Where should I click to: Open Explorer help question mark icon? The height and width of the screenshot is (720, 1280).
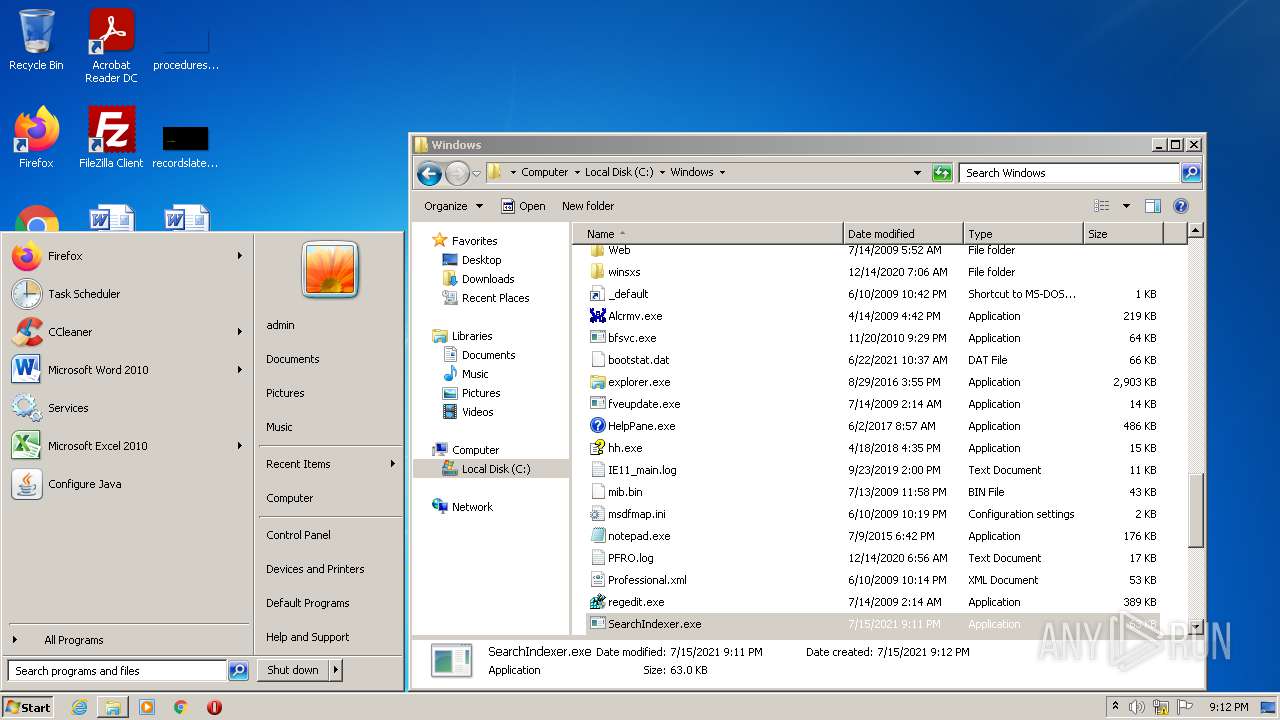pyautogui.click(x=1180, y=206)
